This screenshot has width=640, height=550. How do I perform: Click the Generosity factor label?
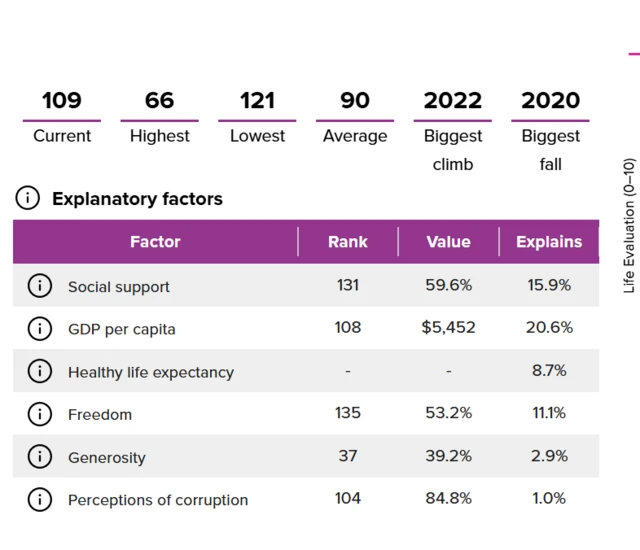coord(107,458)
